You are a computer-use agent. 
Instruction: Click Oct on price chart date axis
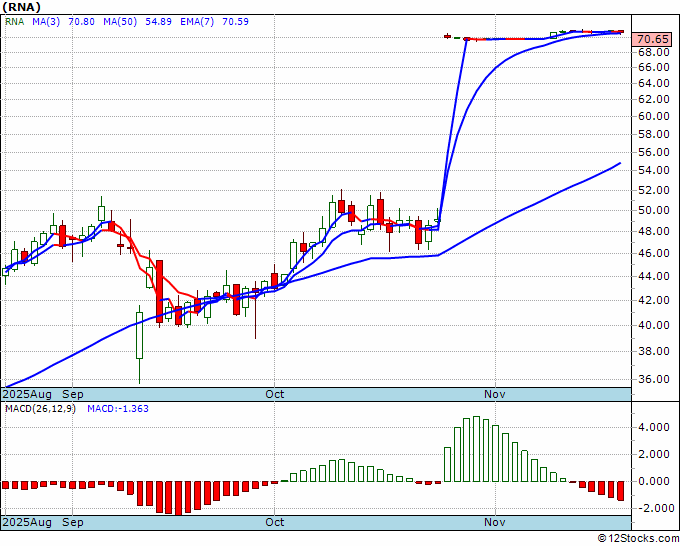[275, 394]
